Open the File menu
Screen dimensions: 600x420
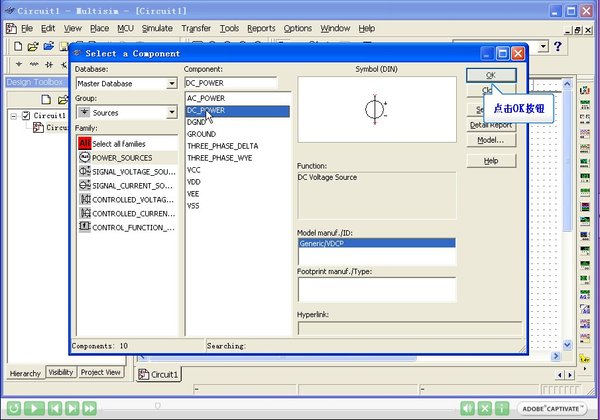coord(26,28)
